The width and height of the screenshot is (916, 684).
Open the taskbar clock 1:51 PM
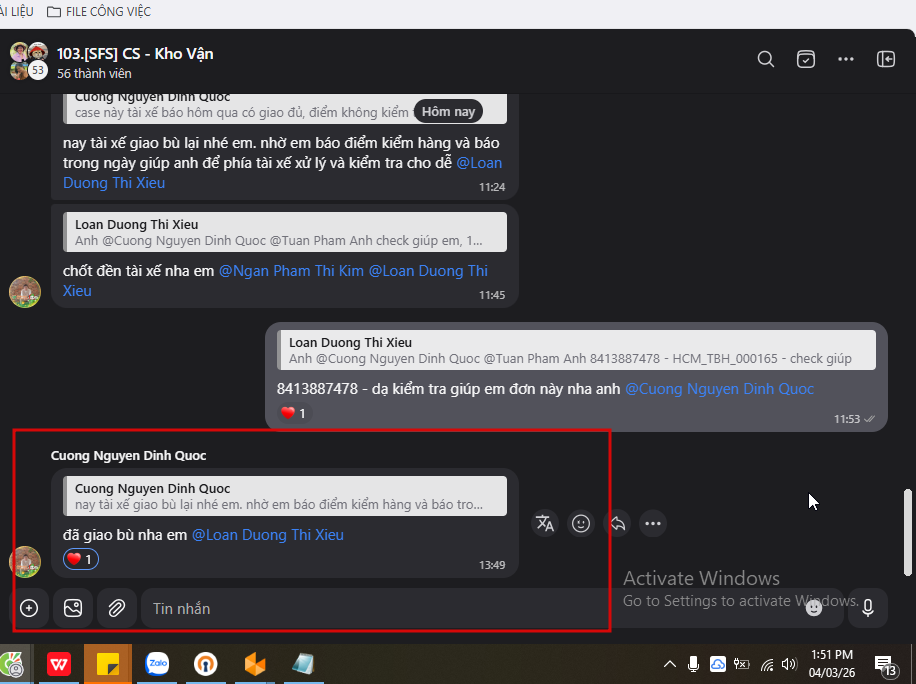(x=832, y=664)
